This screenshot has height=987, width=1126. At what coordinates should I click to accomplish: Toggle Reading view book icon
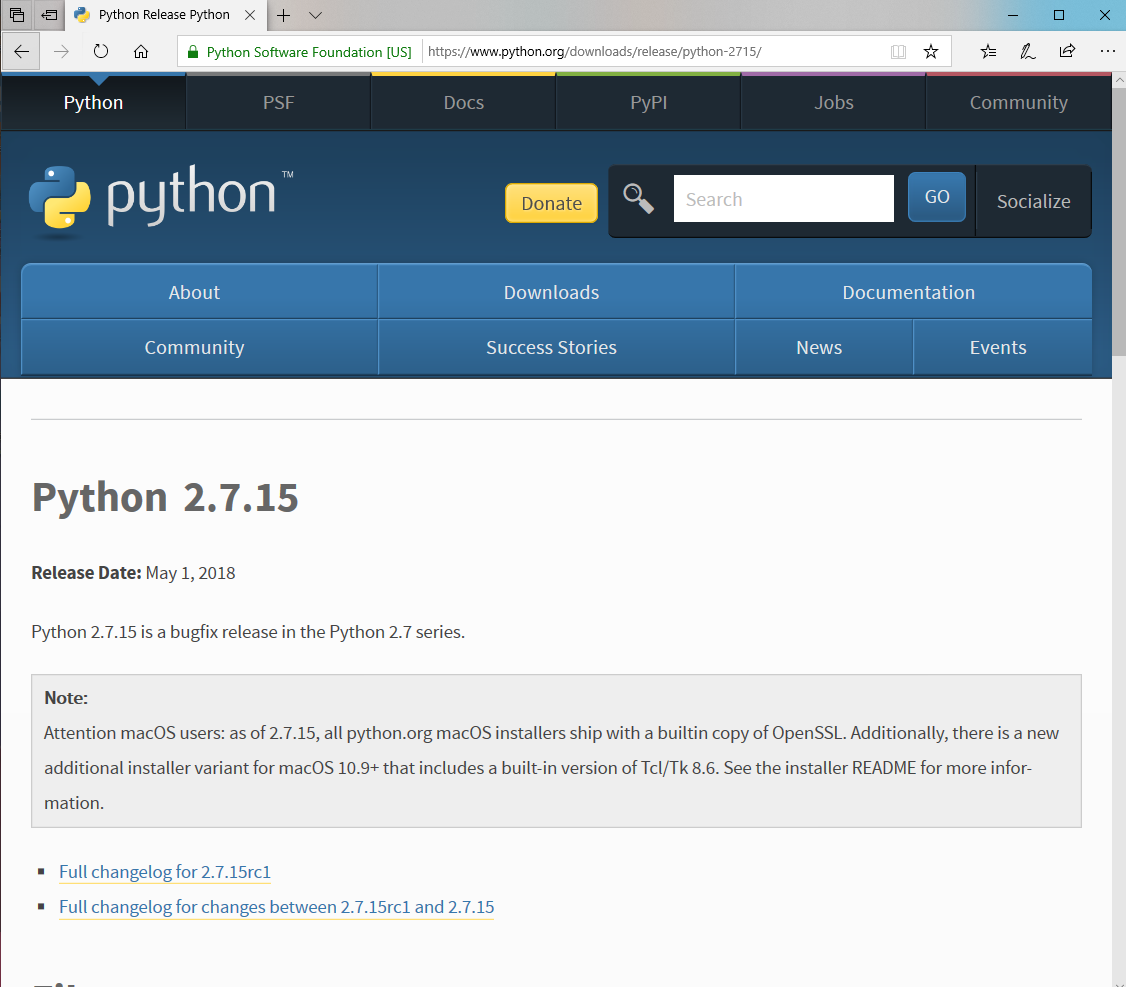click(898, 52)
